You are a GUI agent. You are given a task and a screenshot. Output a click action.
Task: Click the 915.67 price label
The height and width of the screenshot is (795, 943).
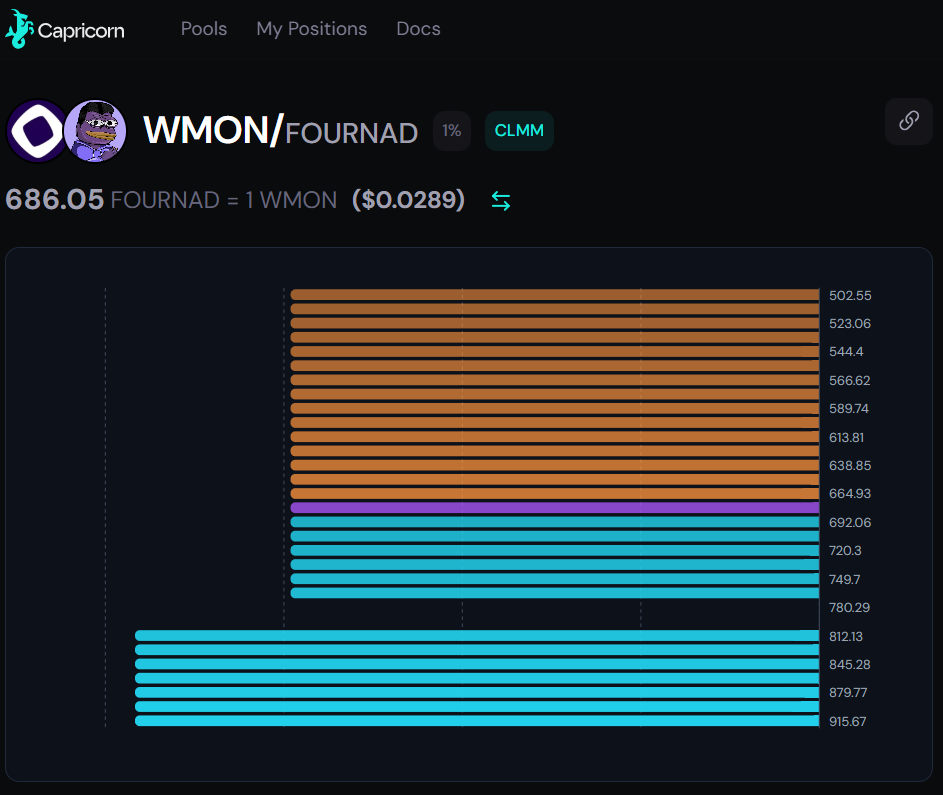pos(847,721)
